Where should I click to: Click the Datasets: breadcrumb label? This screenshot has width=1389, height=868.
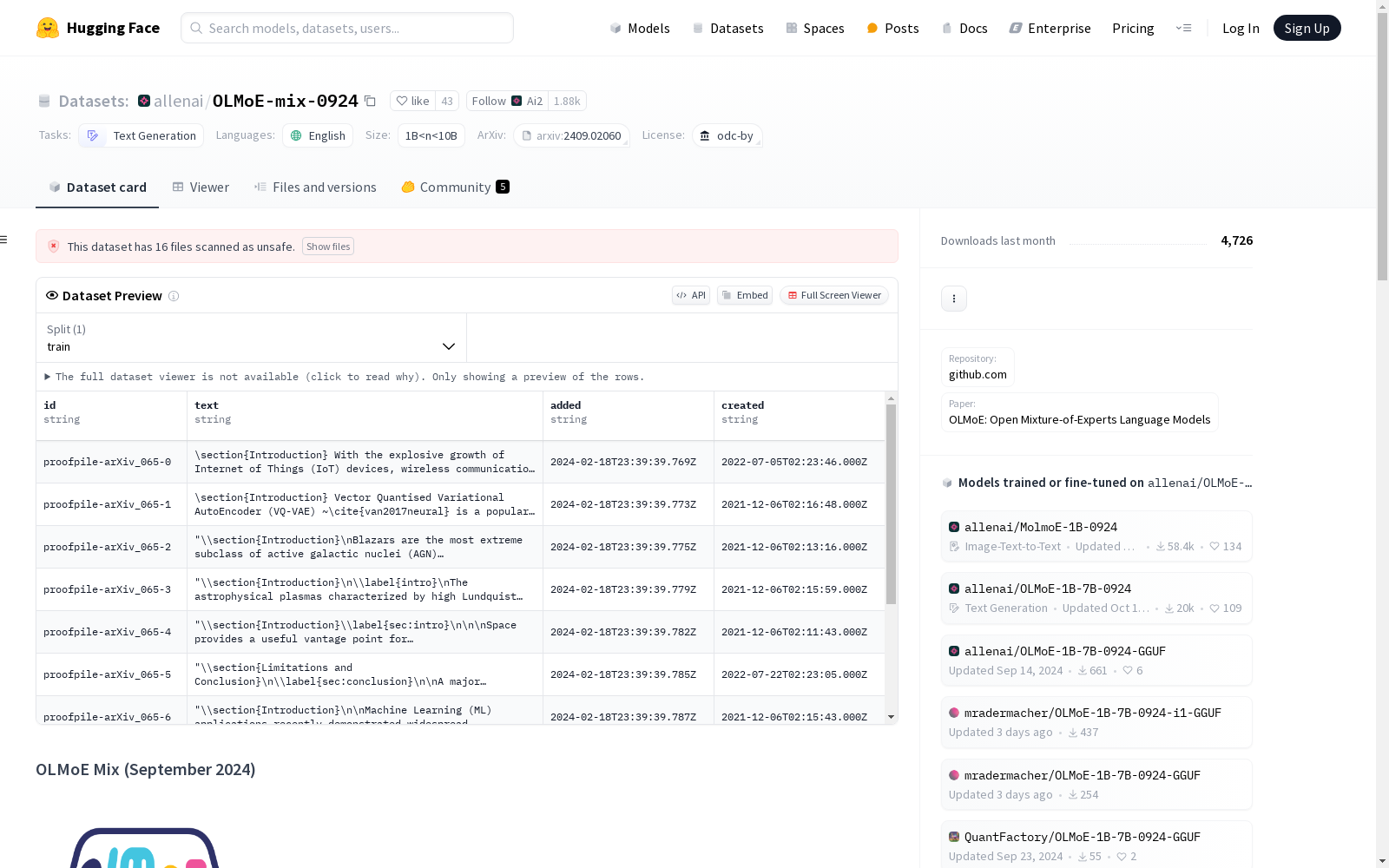point(93,101)
